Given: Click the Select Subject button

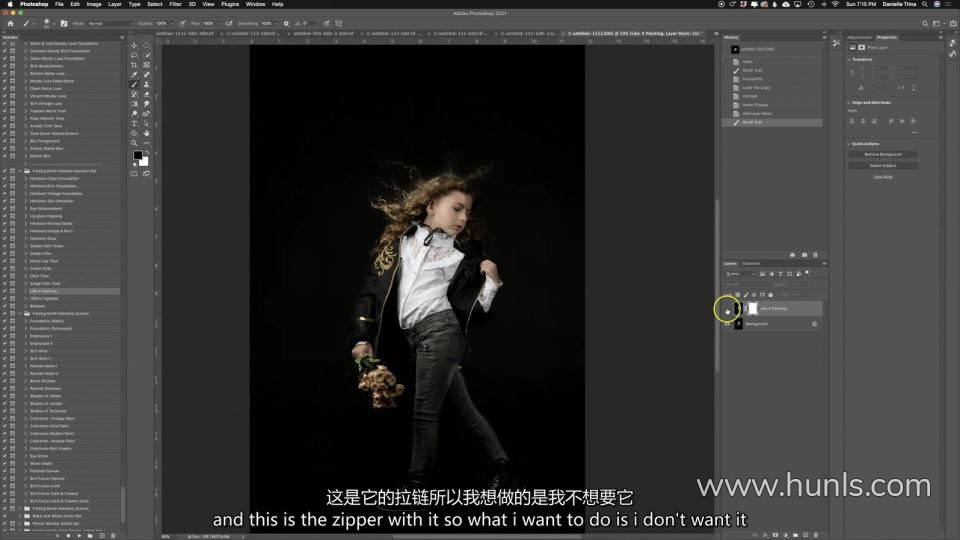Looking at the screenshot, I should 882,165.
